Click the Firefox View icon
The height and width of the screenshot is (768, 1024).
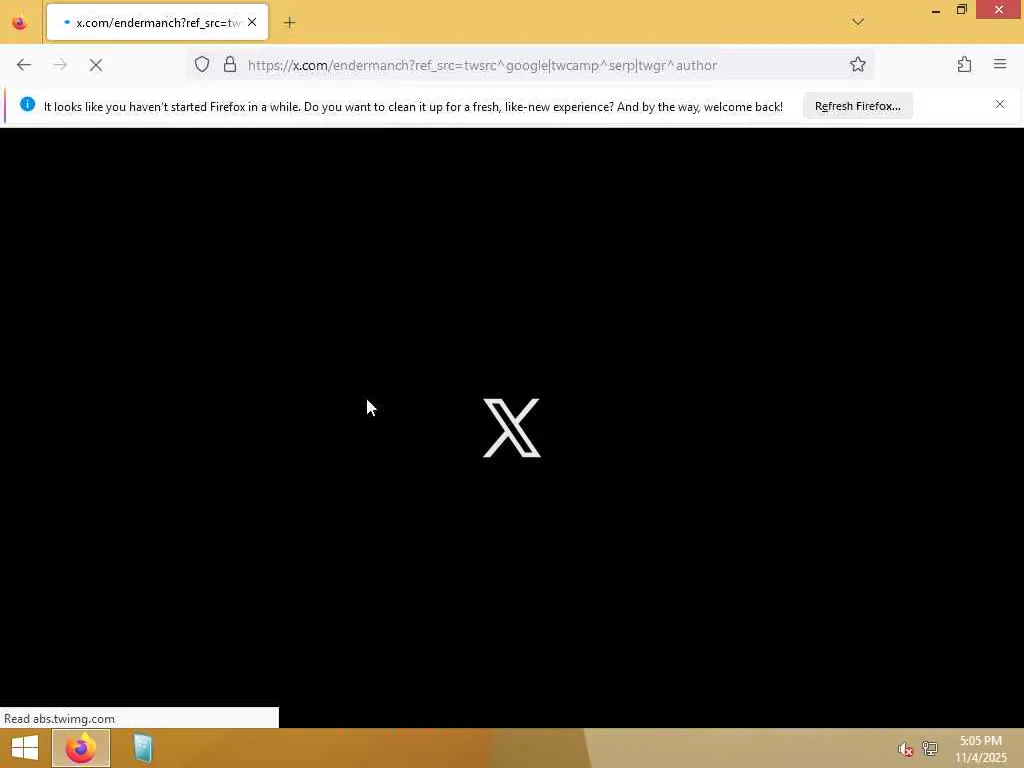point(20,23)
